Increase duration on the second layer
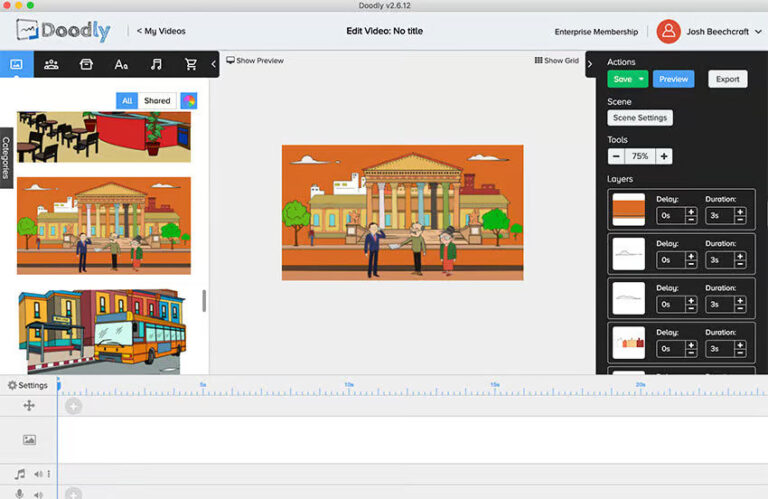Screen dimensions: 768x499 pyautogui.click(x=740, y=256)
